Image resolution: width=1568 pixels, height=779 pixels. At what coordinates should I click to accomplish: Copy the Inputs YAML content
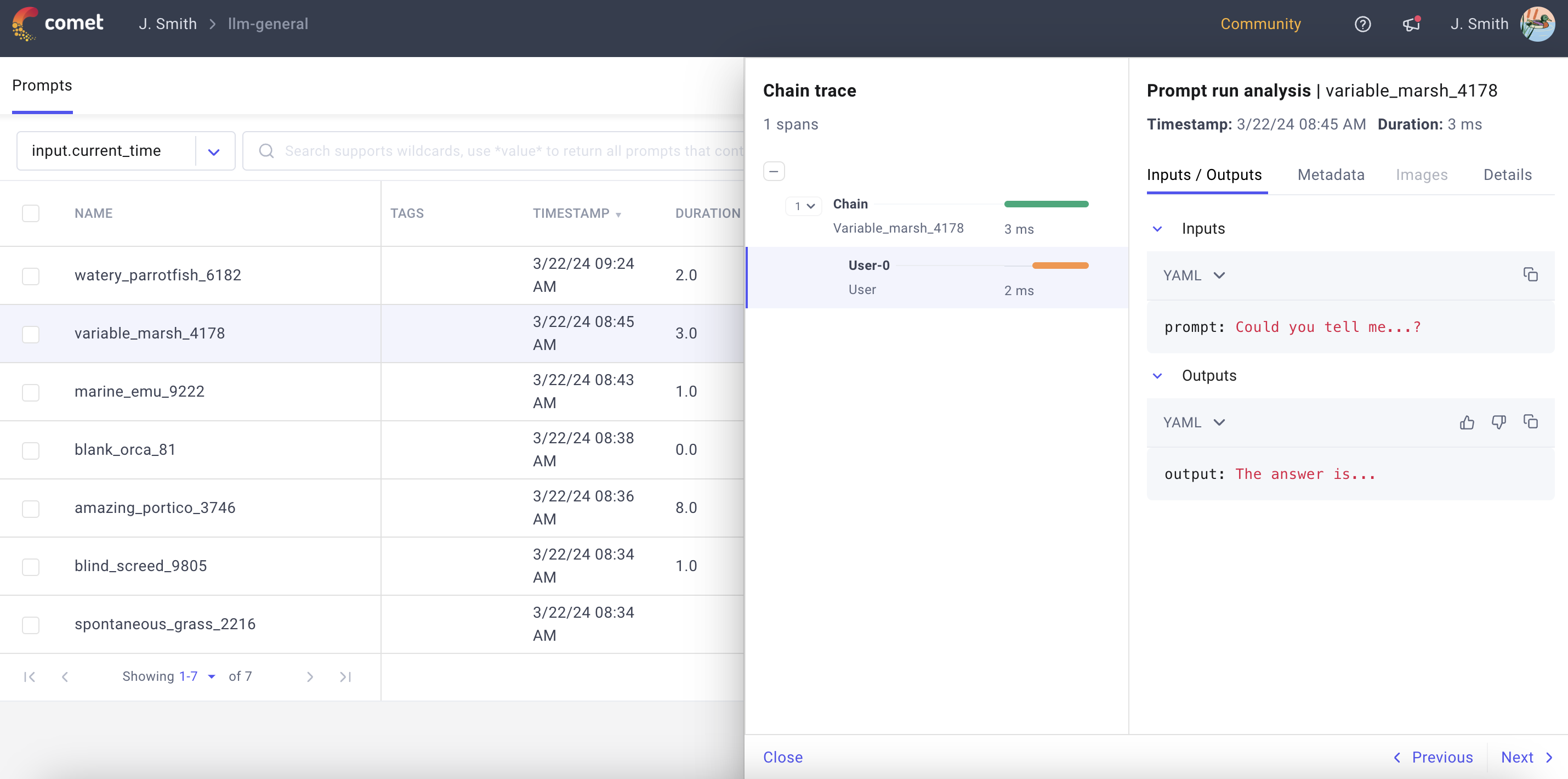tap(1530, 274)
